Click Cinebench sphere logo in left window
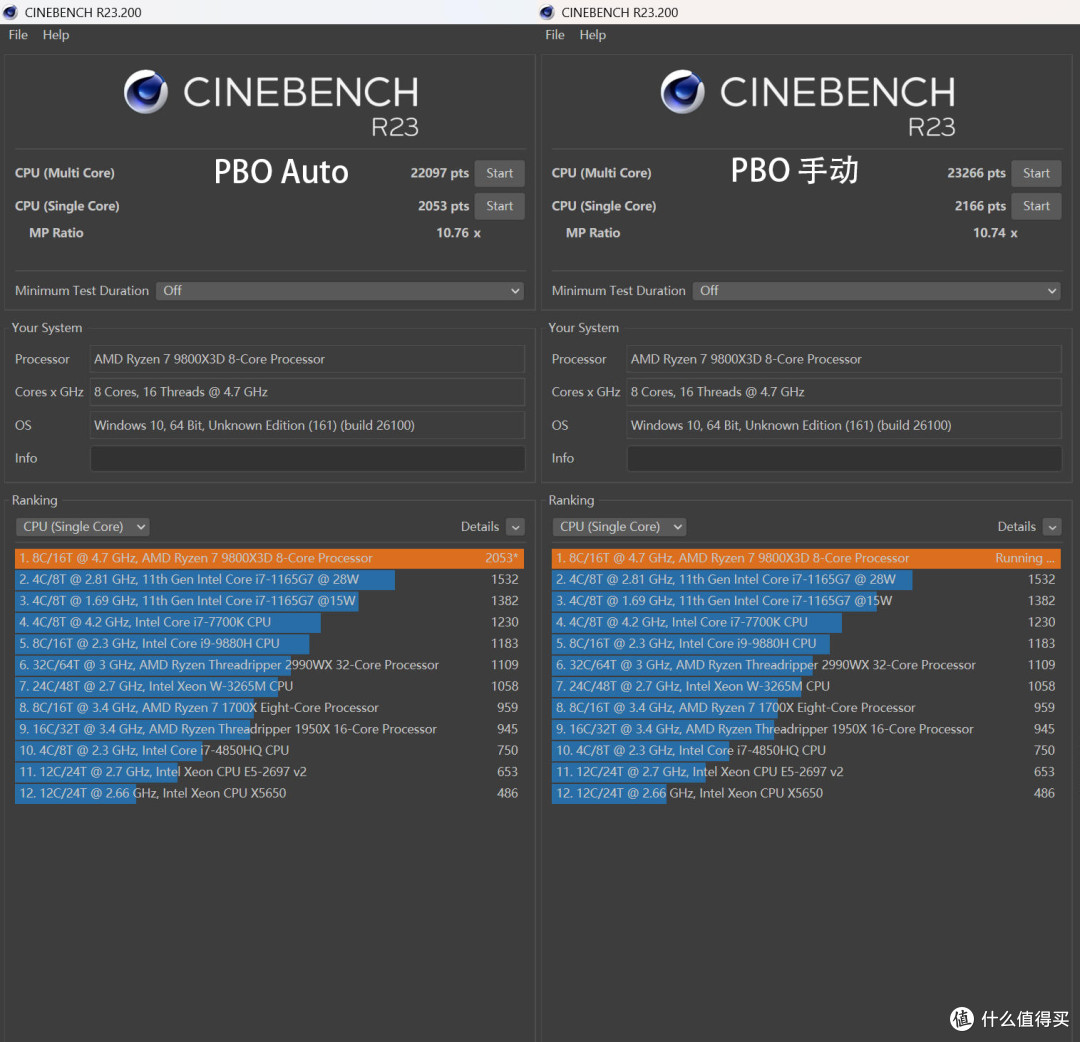The height and width of the screenshot is (1042, 1080). [x=146, y=92]
